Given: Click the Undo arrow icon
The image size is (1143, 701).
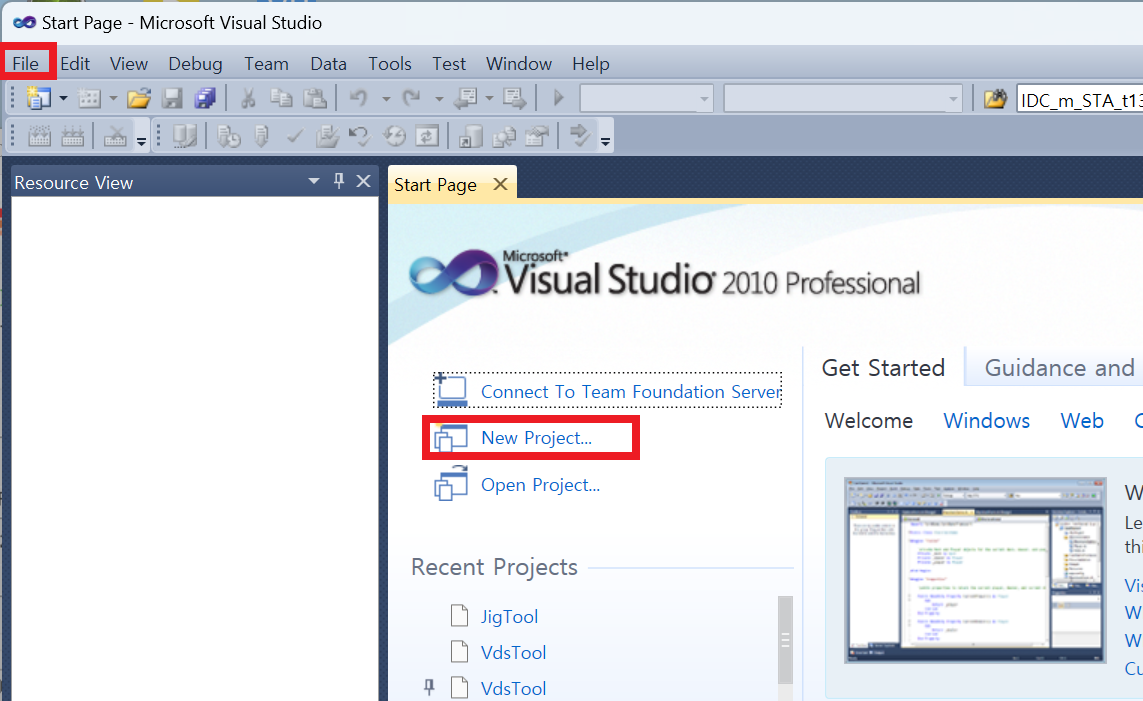Looking at the screenshot, I should [359, 98].
